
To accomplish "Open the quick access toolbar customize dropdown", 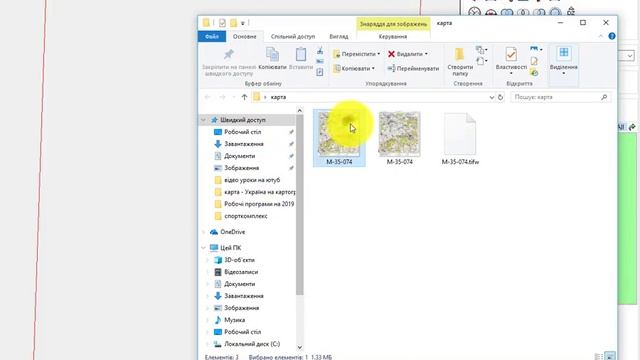I will click(x=243, y=23).
